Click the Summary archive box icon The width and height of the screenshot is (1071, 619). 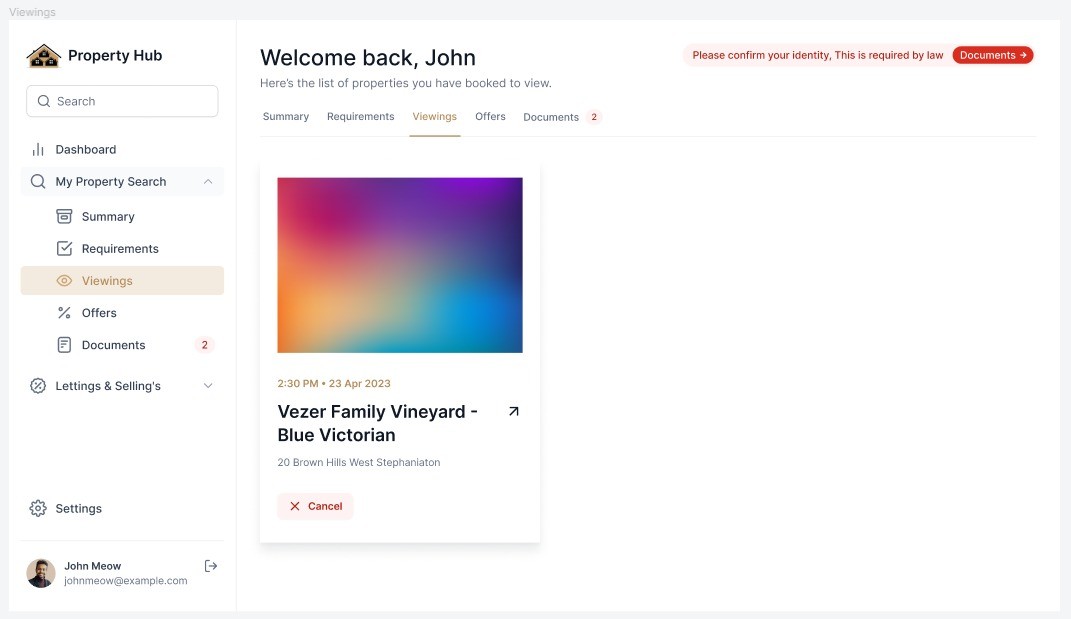64,217
